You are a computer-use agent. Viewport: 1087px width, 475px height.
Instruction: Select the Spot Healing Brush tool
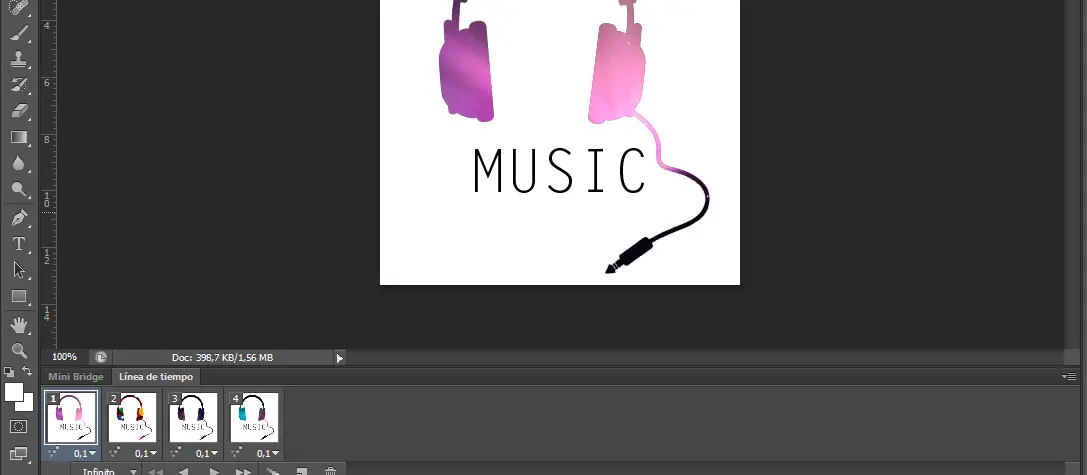pos(19,7)
